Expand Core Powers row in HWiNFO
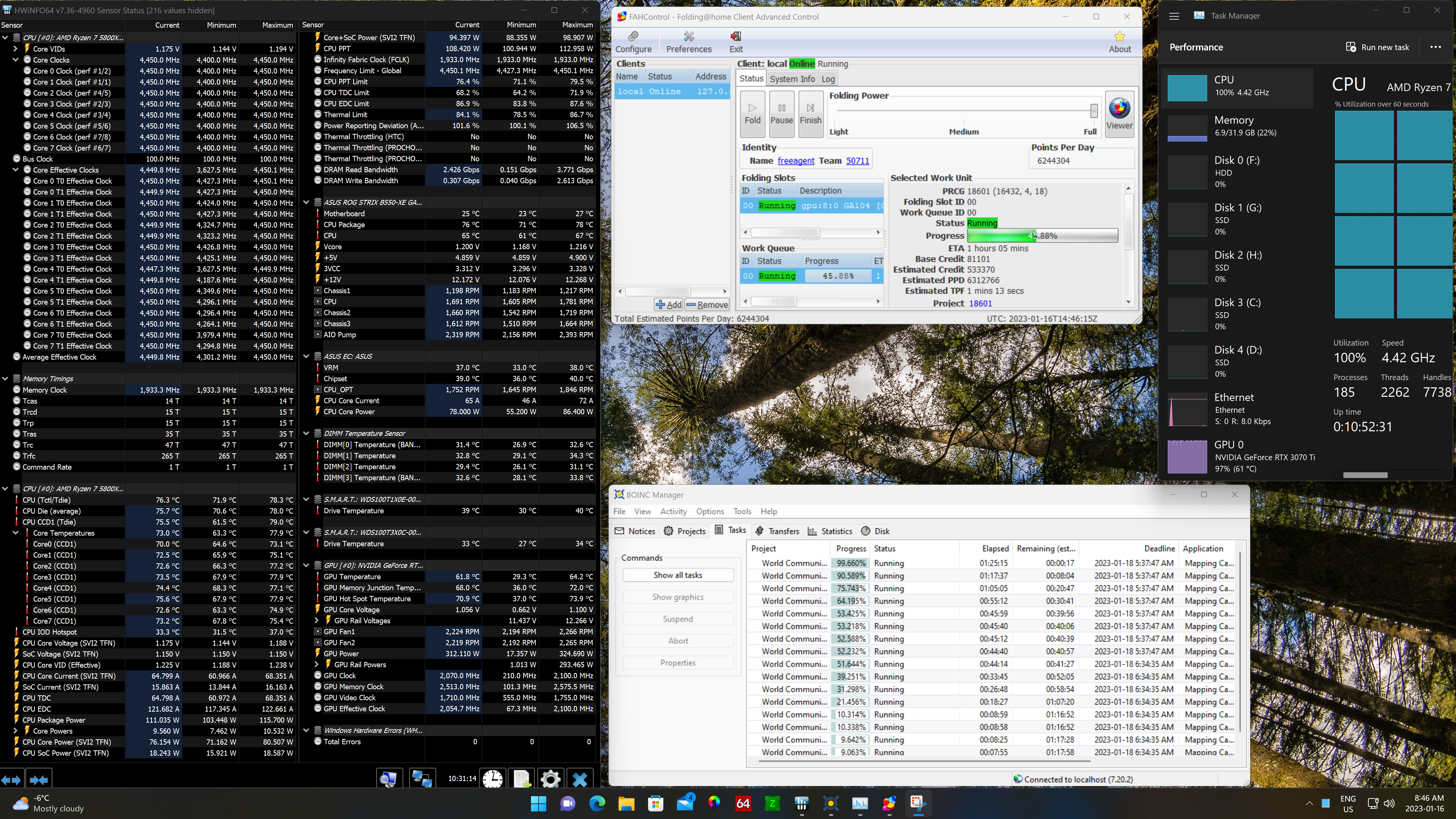Image resolution: width=1456 pixels, height=819 pixels. pos(16,731)
